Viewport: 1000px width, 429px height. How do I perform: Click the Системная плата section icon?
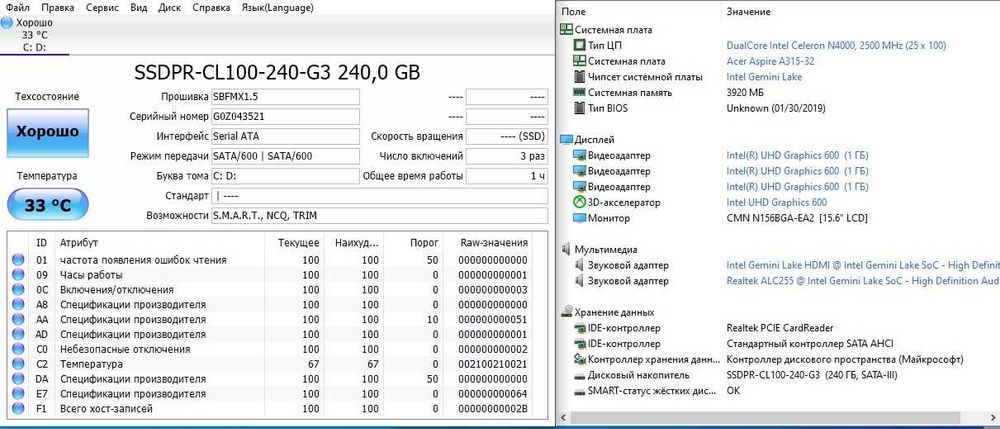click(x=566, y=29)
